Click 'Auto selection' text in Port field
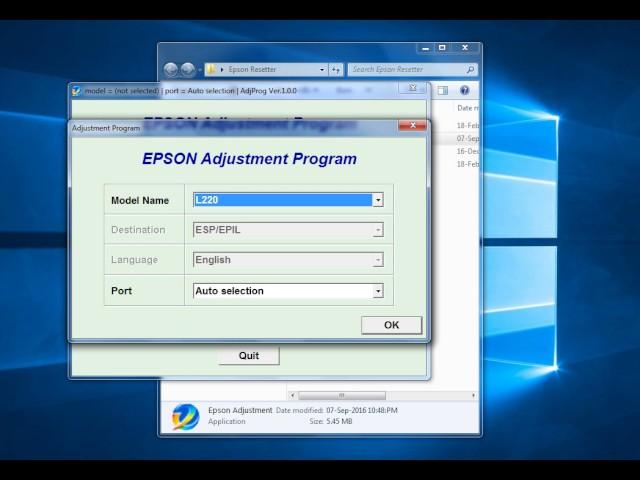 [x=229, y=291]
